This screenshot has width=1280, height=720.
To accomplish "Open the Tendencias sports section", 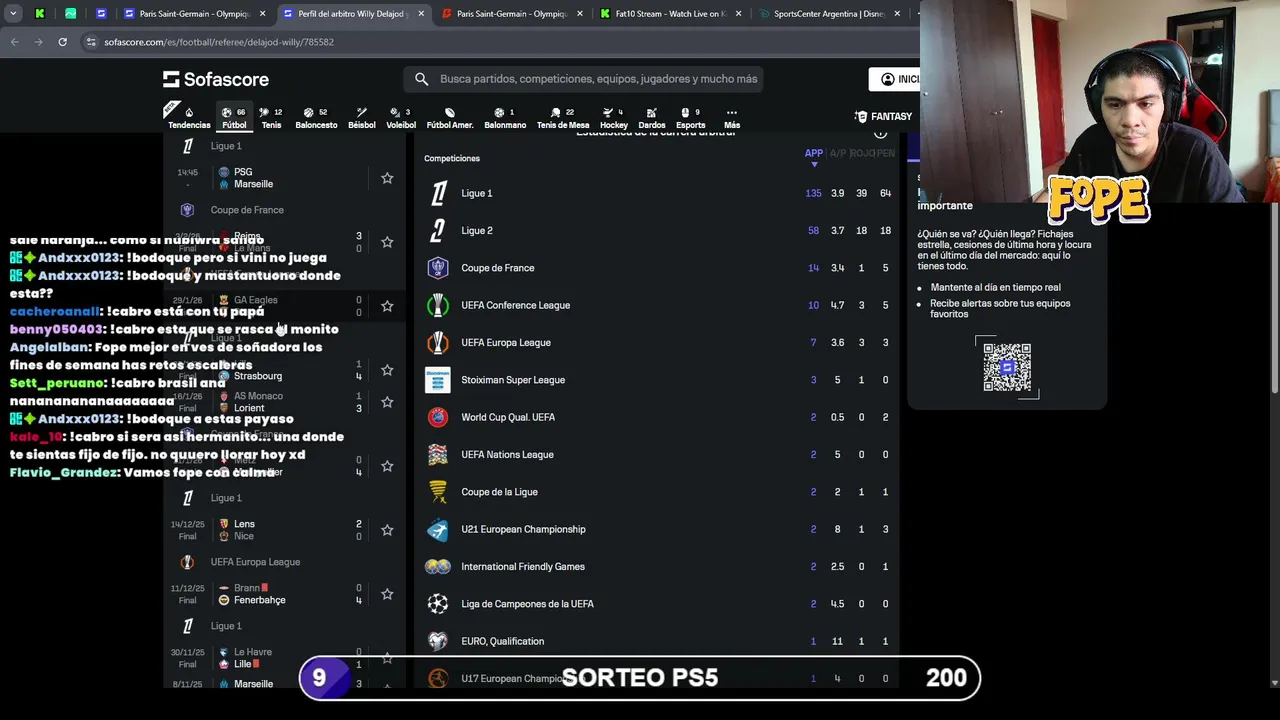I will pyautogui.click(x=189, y=118).
